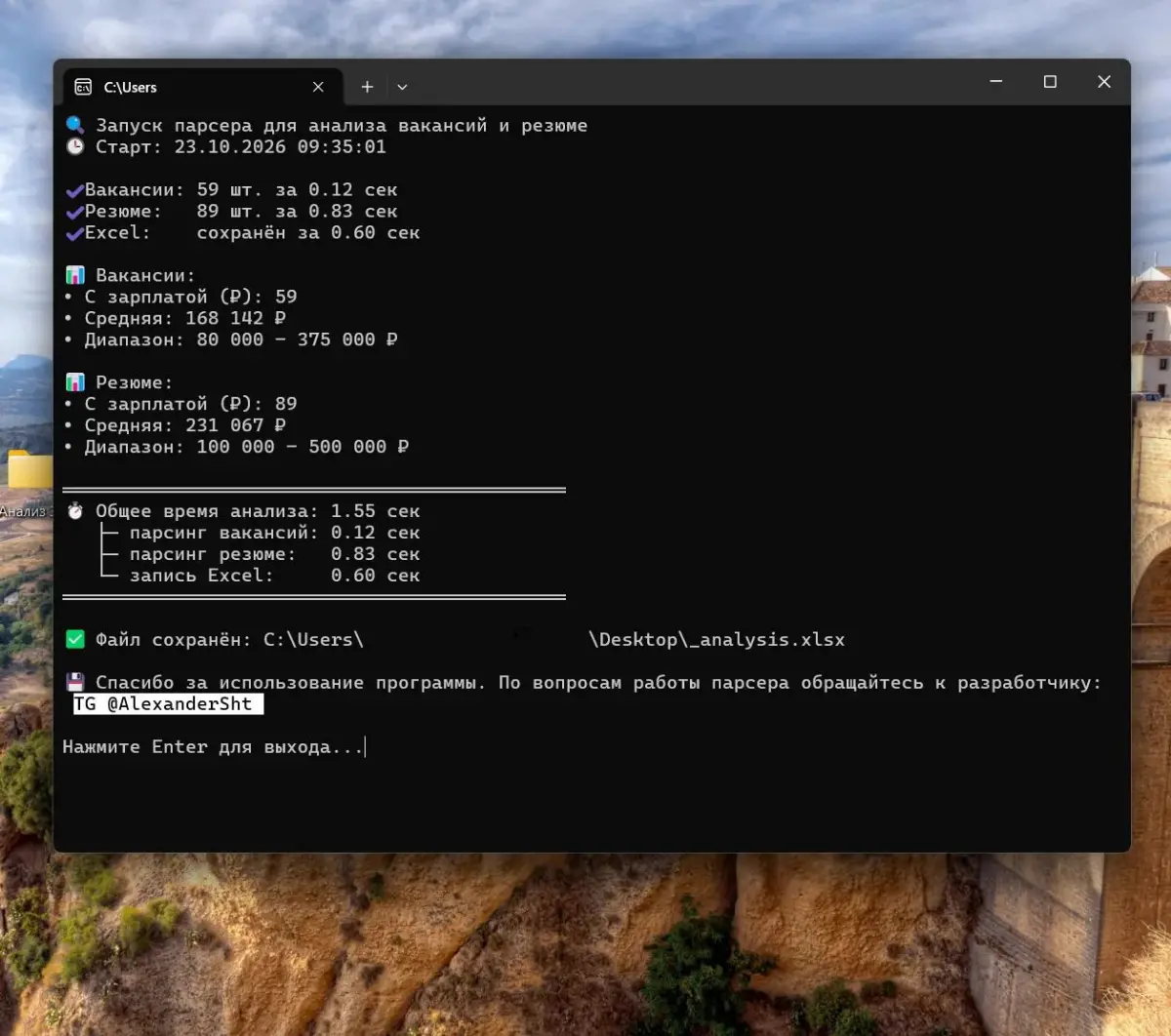Click the checkmark beside Резюме: 89 шт.
The height and width of the screenshot is (1036, 1171).
[x=74, y=212]
